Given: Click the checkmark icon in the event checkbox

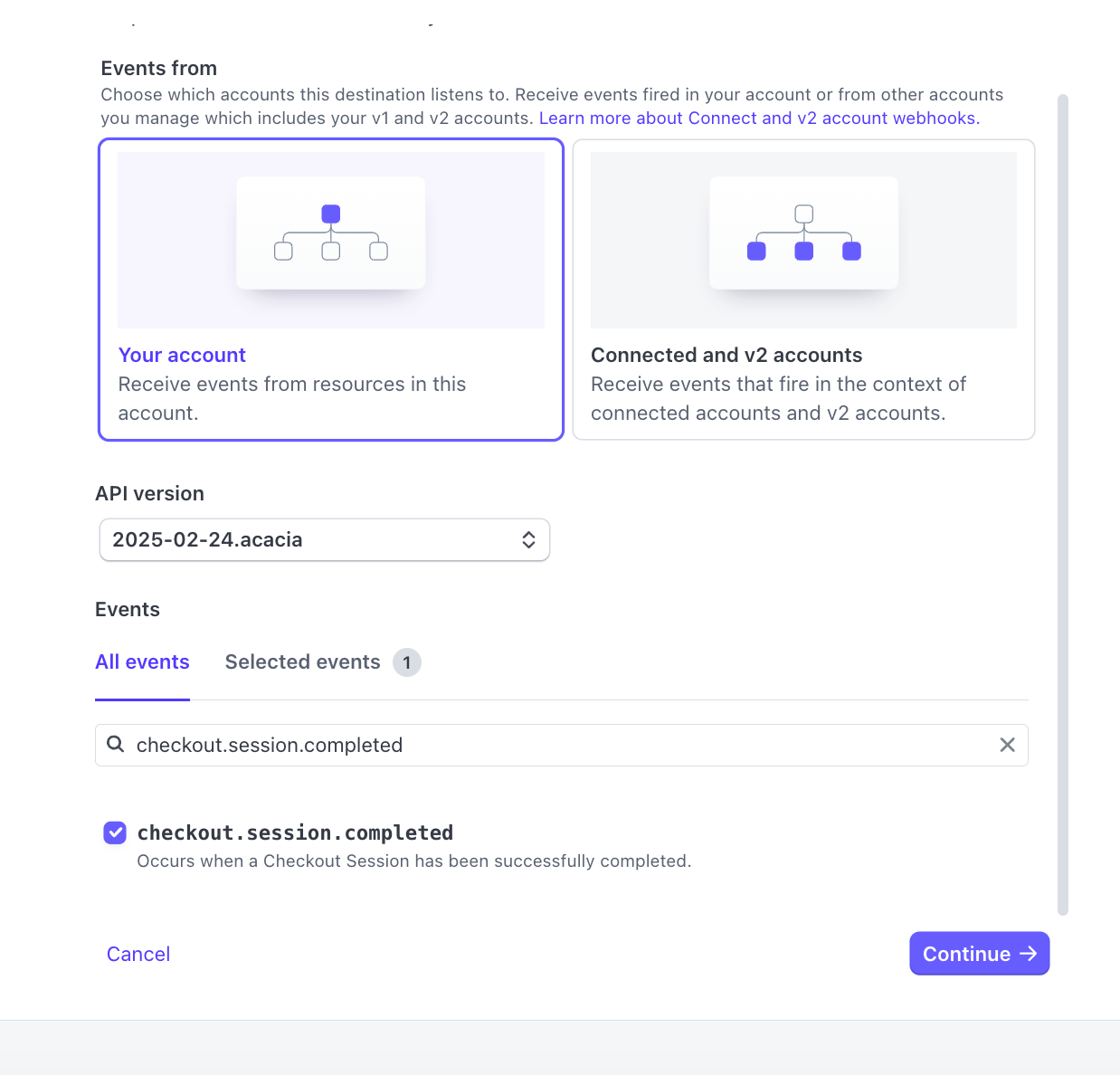Looking at the screenshot, I should click(115, 832).
